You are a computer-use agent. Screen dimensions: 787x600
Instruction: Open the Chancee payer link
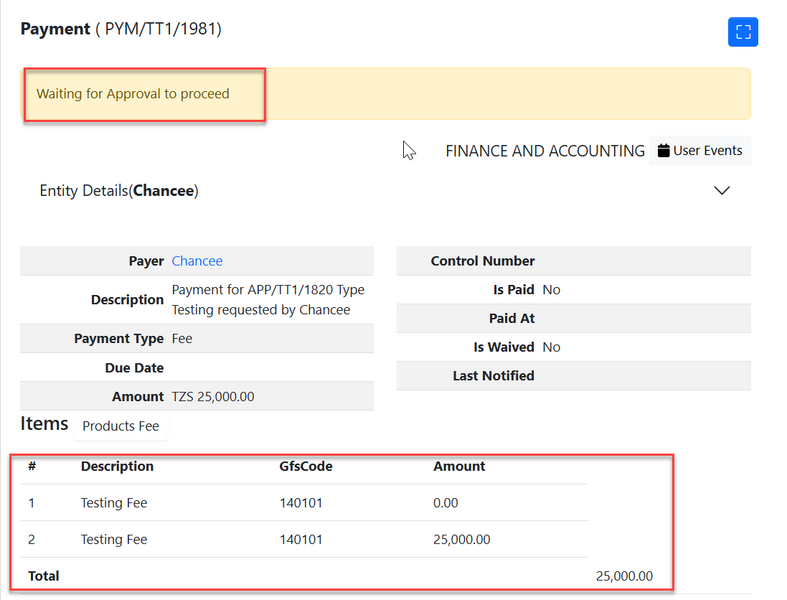197,261
